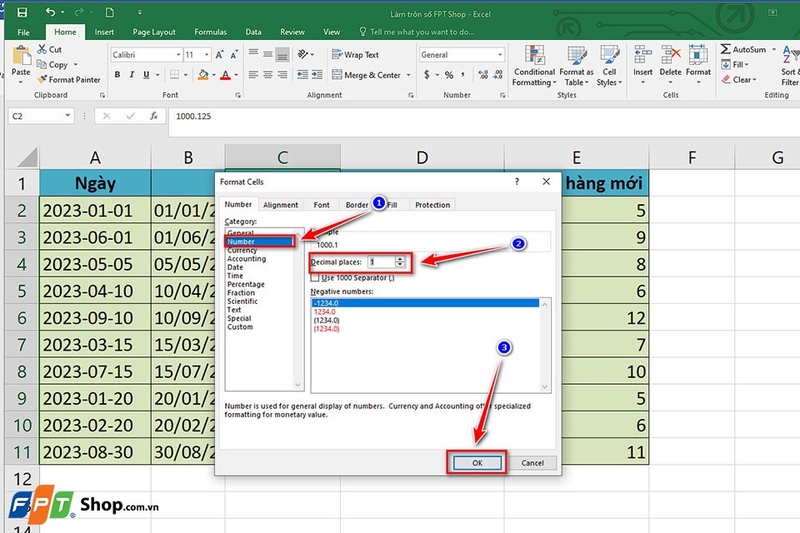Click the Comma Style icon
This screenshot has width=800, height=533.
[463, 75]
